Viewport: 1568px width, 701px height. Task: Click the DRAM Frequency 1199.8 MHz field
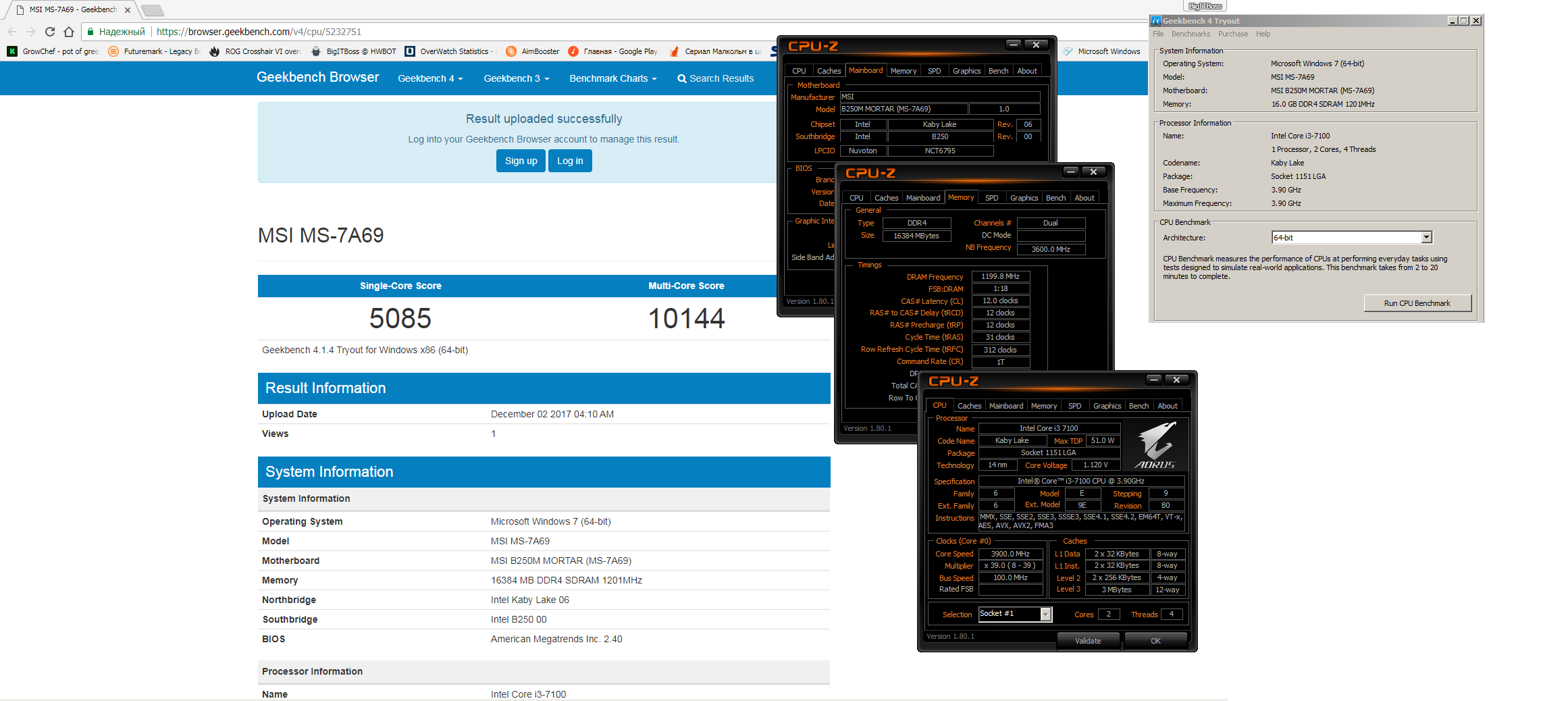click(1000, 276)
